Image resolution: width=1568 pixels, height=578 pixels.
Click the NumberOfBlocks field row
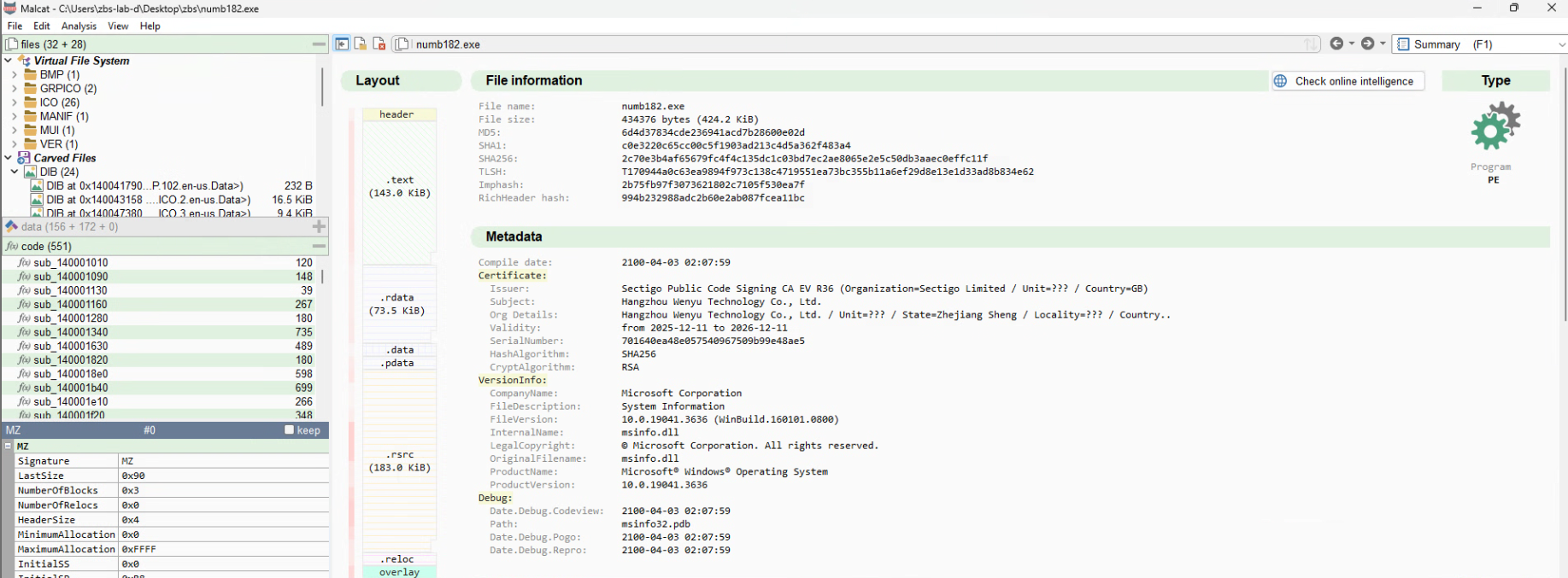point(172,490)
